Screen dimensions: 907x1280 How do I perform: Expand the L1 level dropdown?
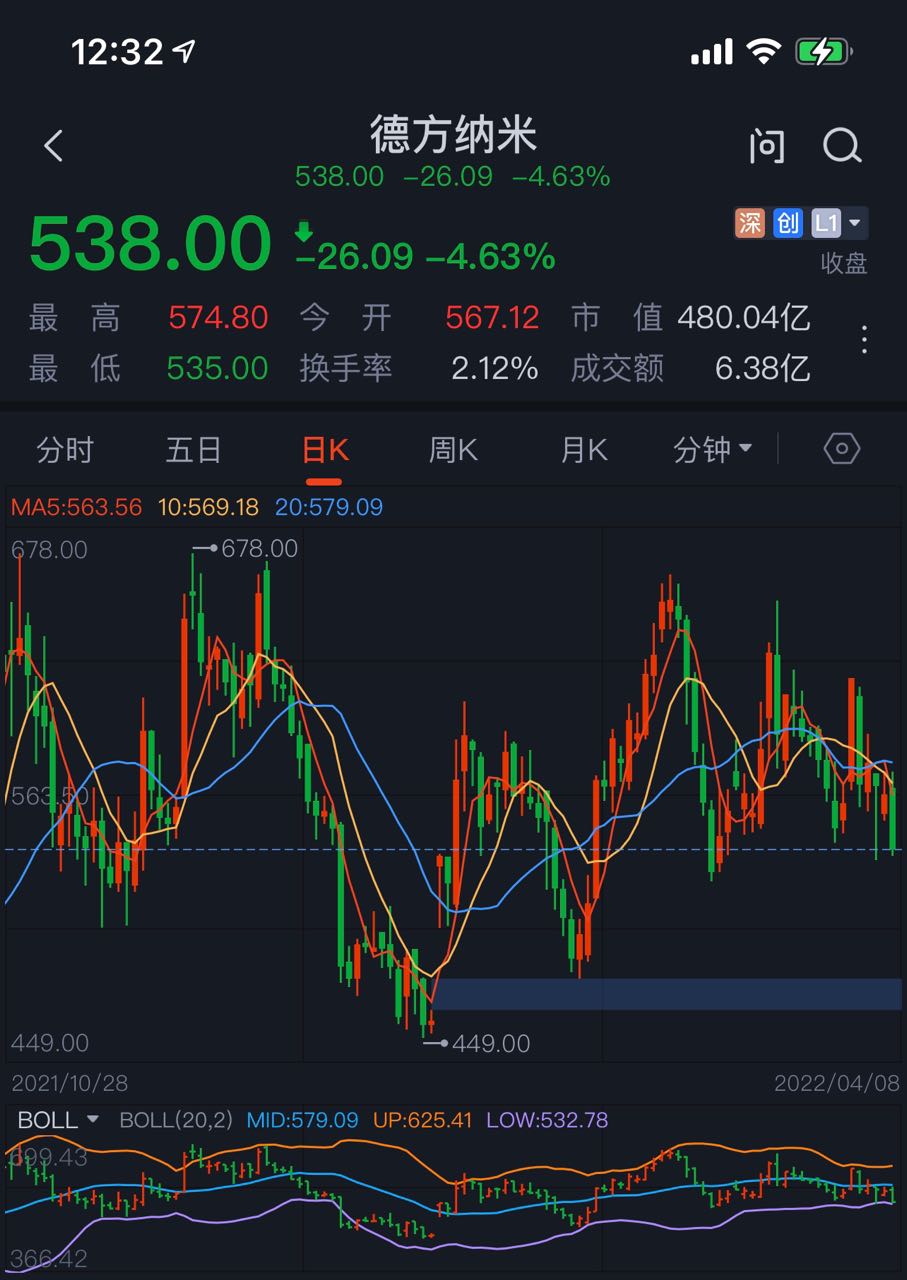[837, 223]
